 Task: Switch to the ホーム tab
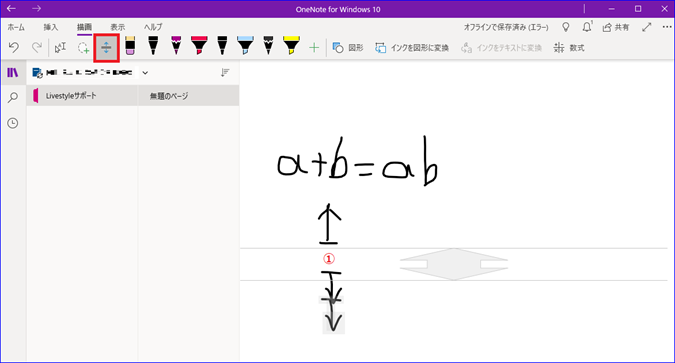[x=16, y=27]
